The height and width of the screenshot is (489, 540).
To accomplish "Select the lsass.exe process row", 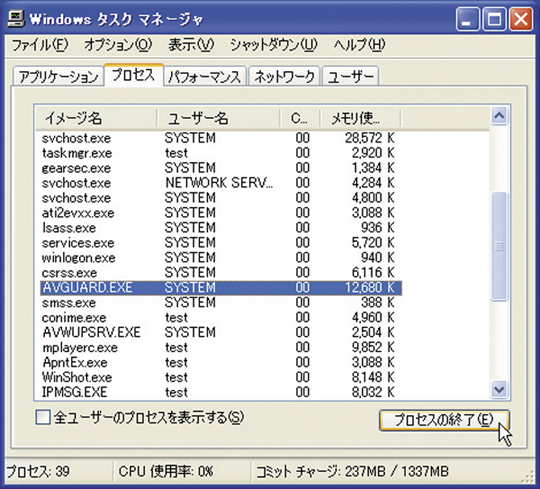I will 221,228.
